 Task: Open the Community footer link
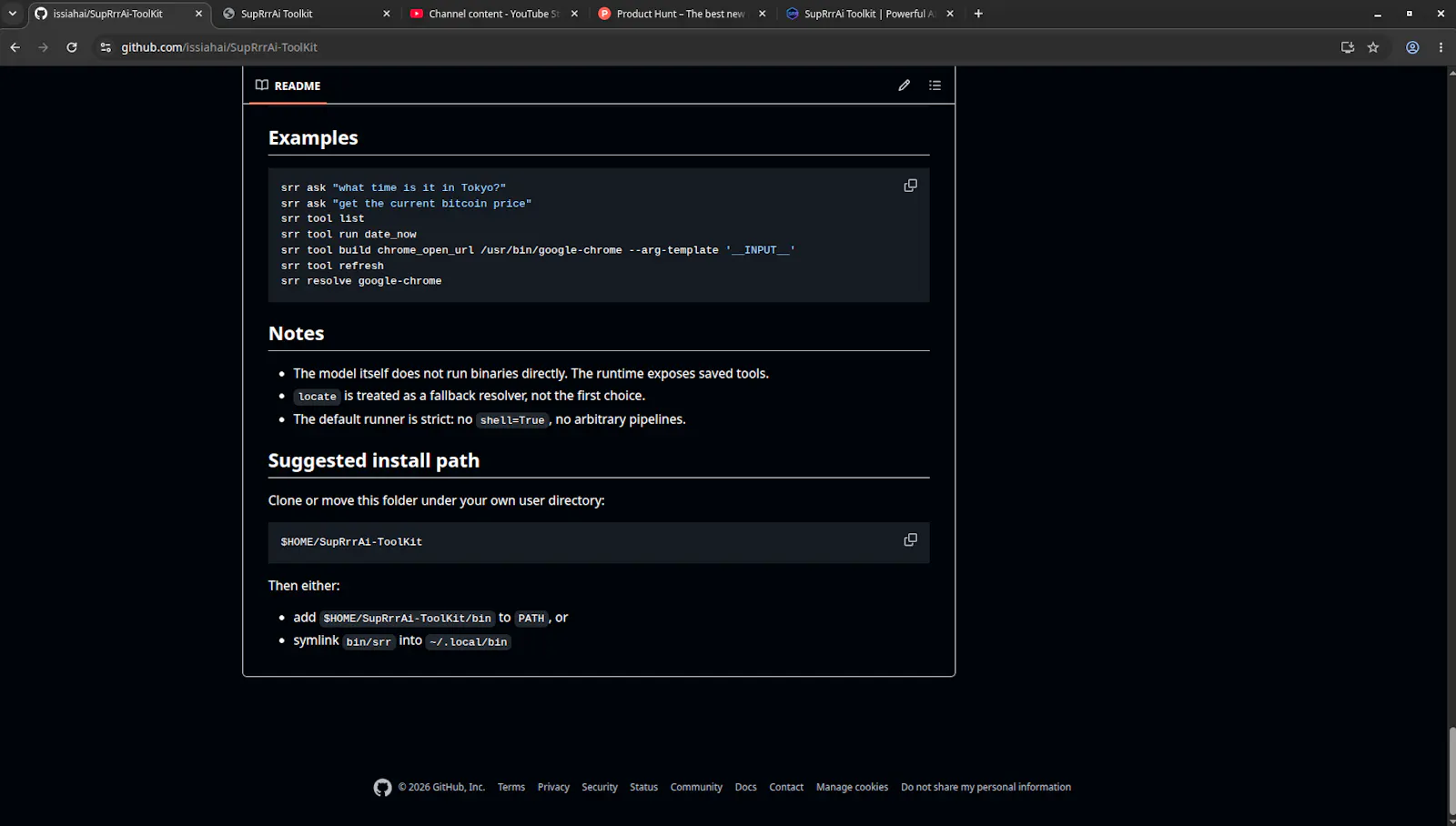click(x=696, y=788)
